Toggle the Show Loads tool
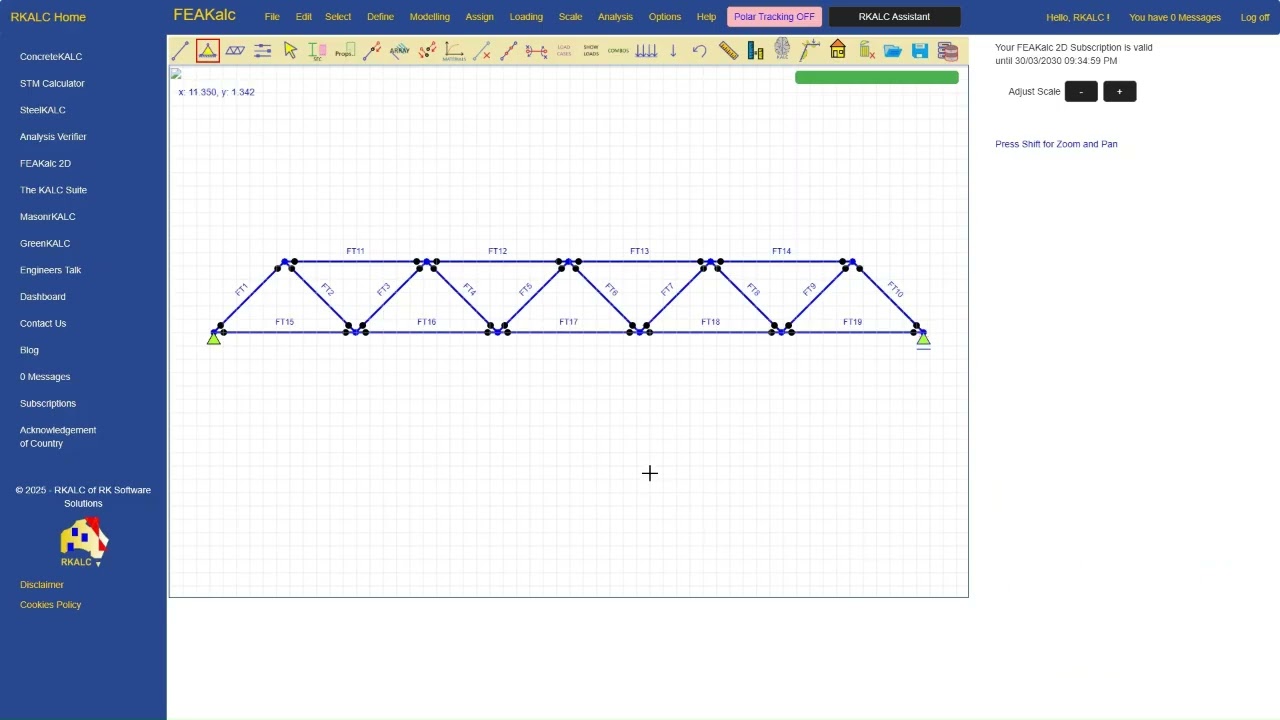Screen dimensions: 1280x720 (591, 50)
